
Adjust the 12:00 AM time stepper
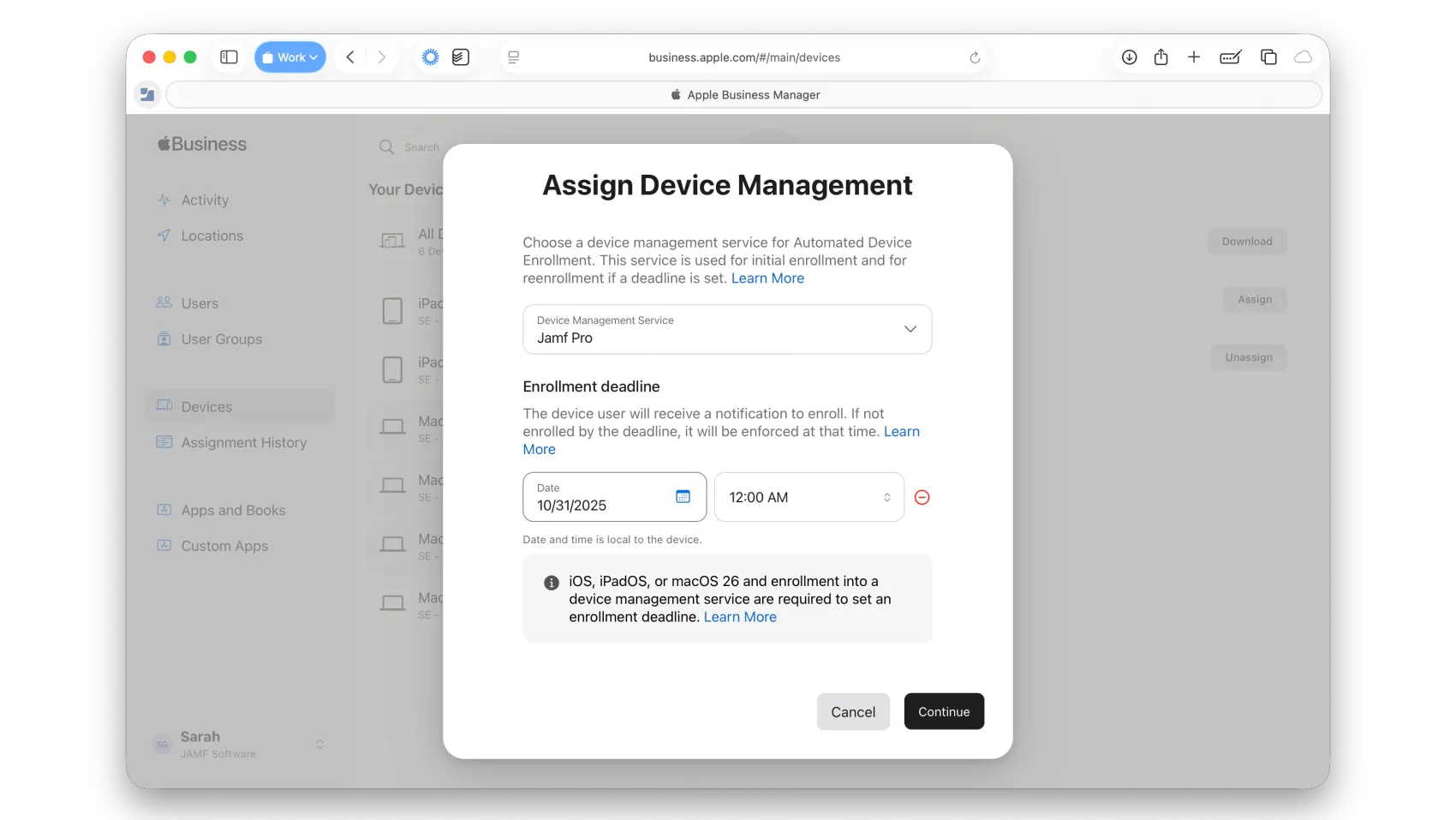click(887, 497)
